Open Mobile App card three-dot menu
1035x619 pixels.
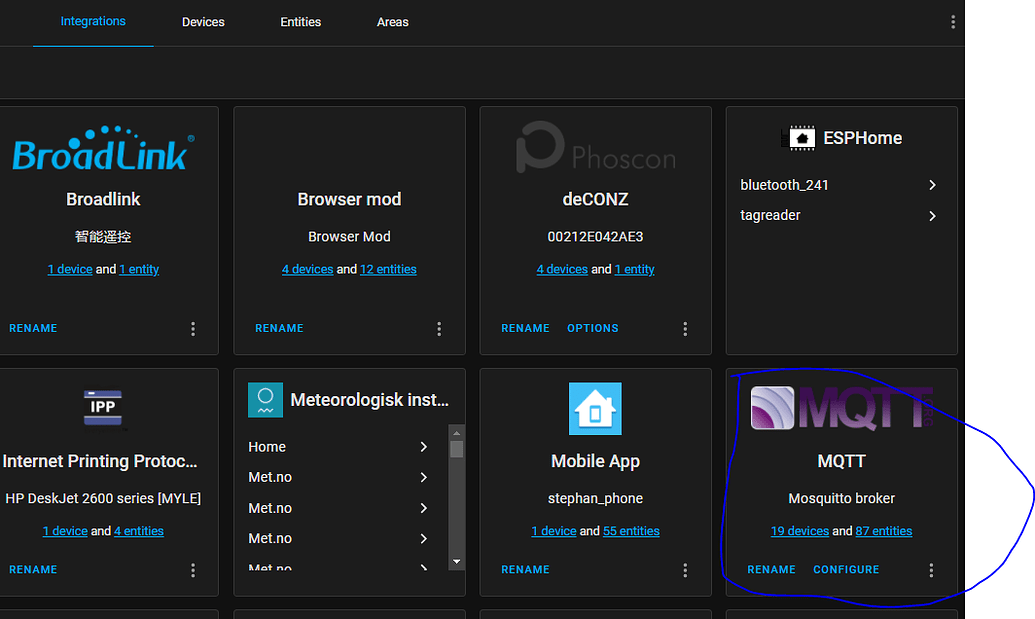point(685,570)
